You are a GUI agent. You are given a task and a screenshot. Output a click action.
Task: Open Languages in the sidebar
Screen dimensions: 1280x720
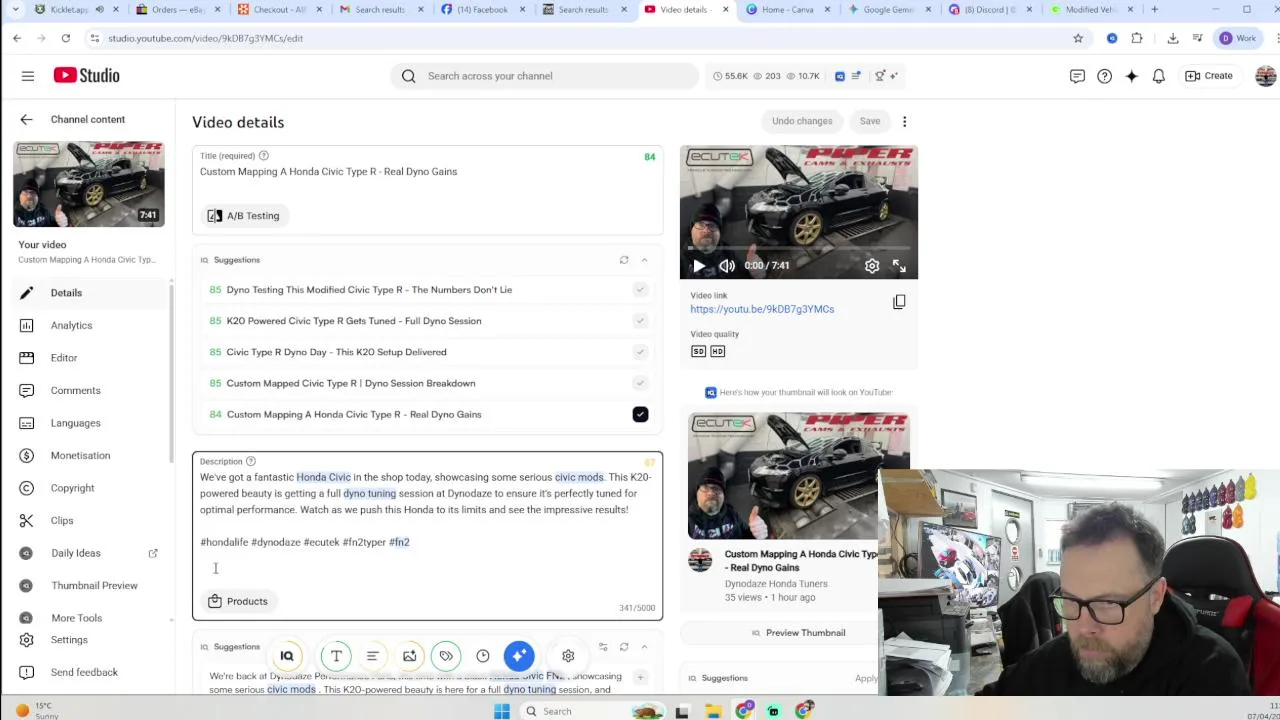[87, 423]
